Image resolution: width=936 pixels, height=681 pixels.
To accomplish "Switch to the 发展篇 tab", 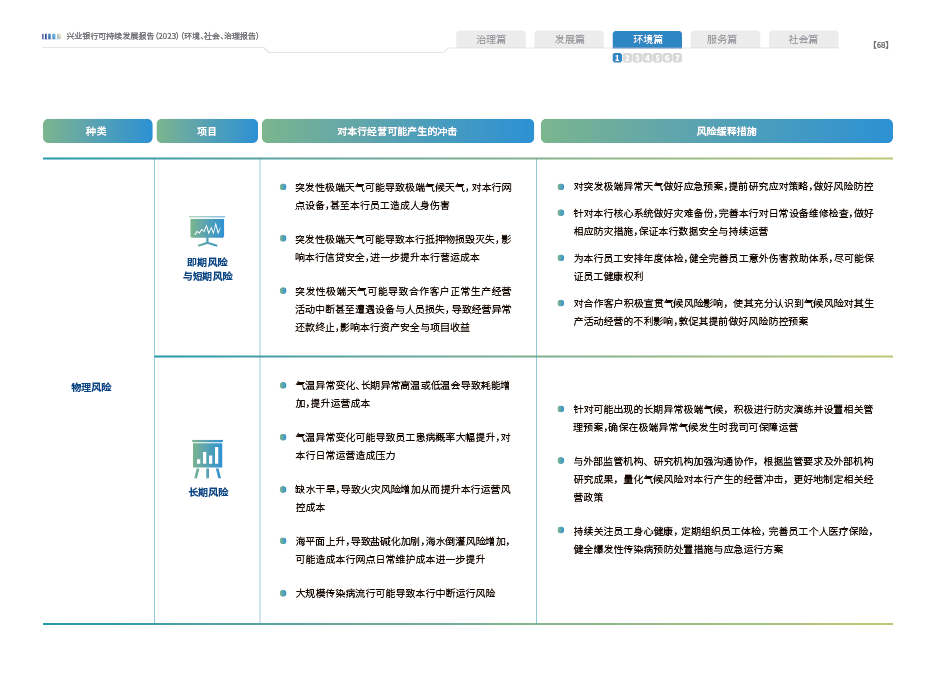I will point(569,40).
